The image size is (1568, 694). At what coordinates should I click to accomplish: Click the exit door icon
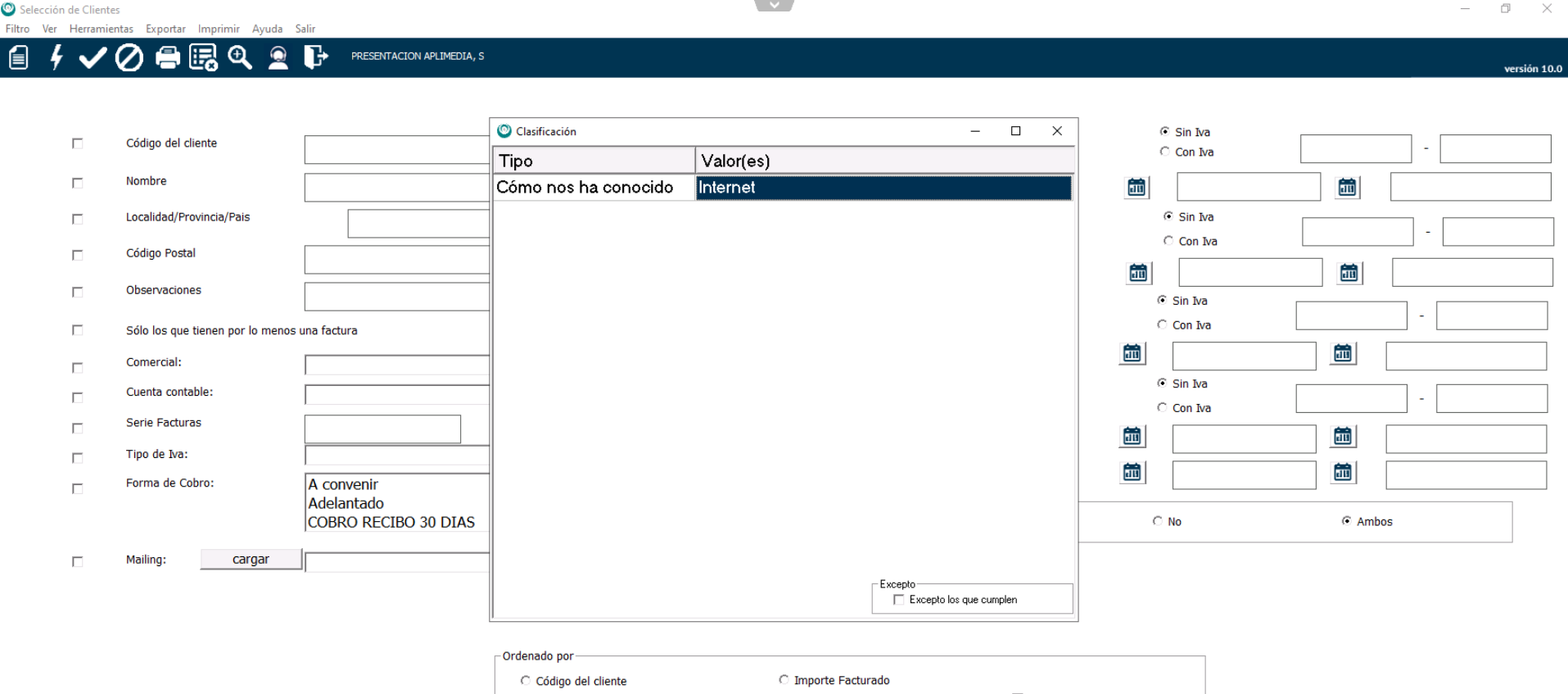pos(315,57)
